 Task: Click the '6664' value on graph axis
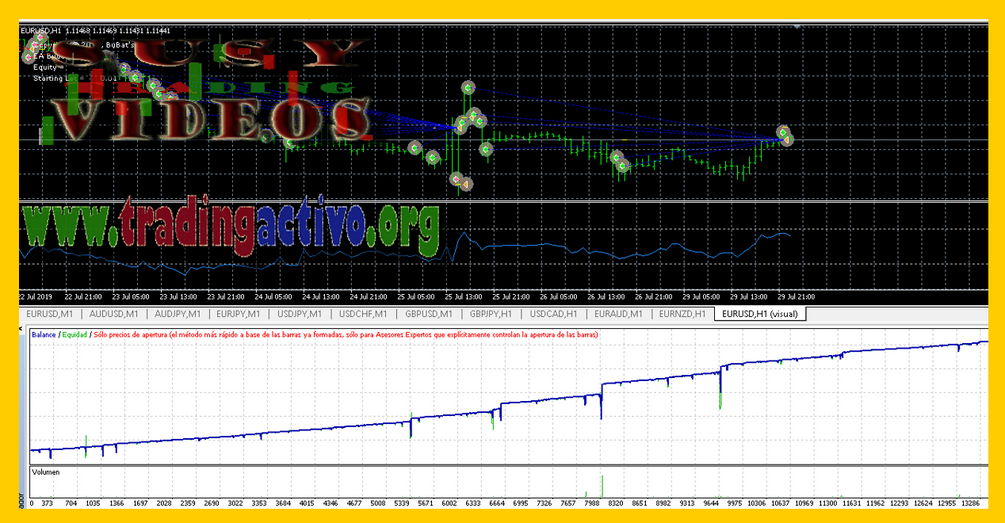click(497, 503)
